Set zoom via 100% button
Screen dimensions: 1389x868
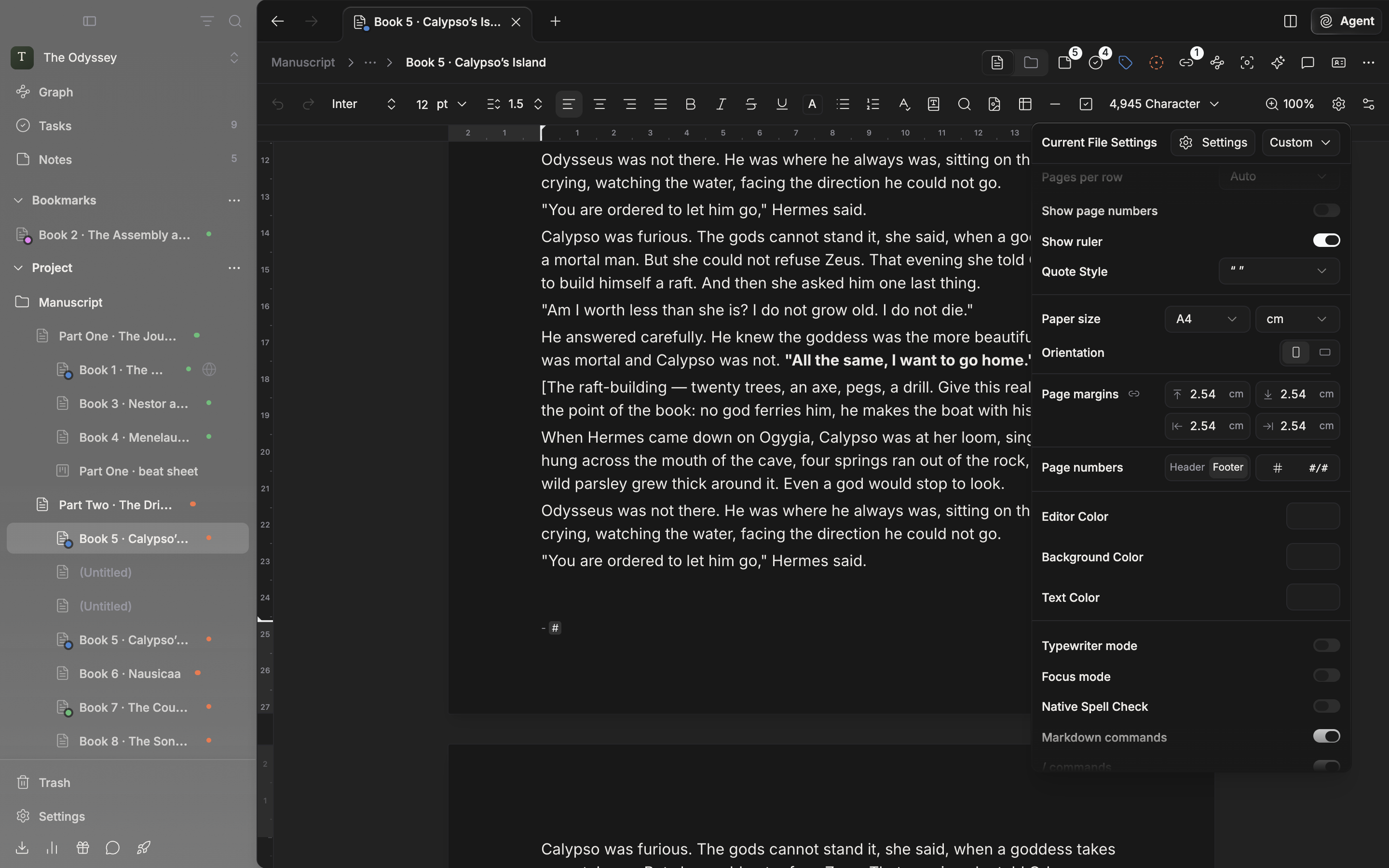pos(1290,104)
